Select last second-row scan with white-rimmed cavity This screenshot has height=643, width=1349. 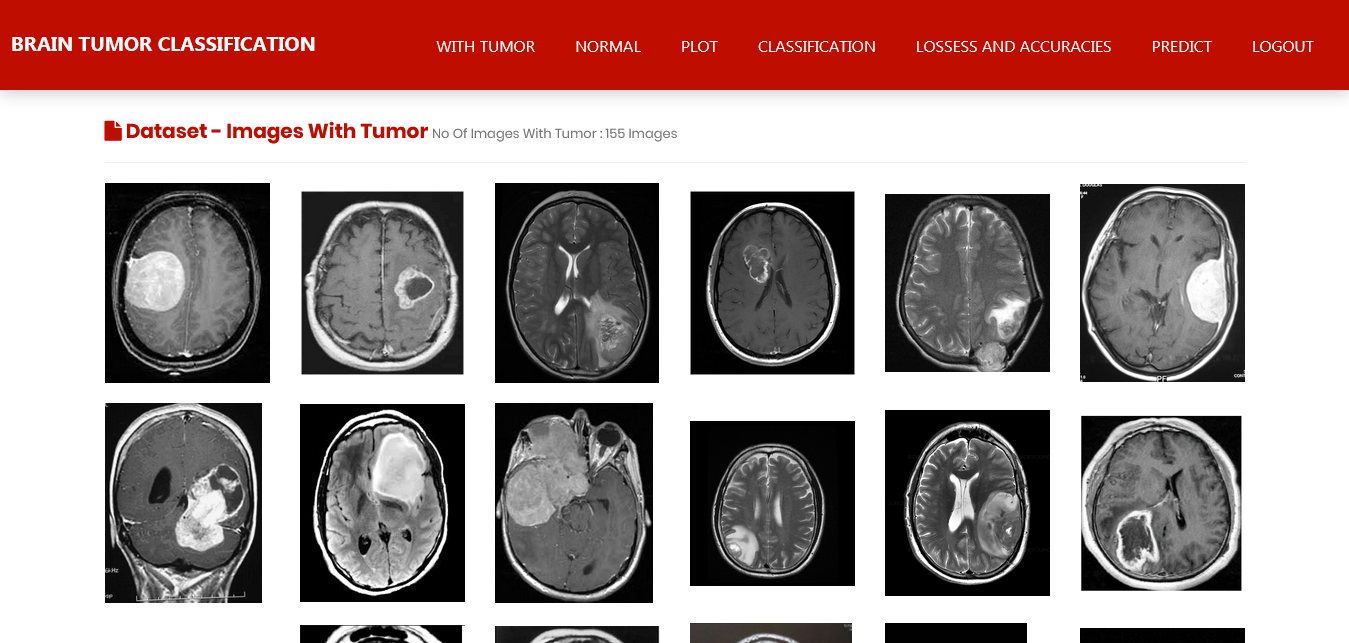pos(1161,503)
